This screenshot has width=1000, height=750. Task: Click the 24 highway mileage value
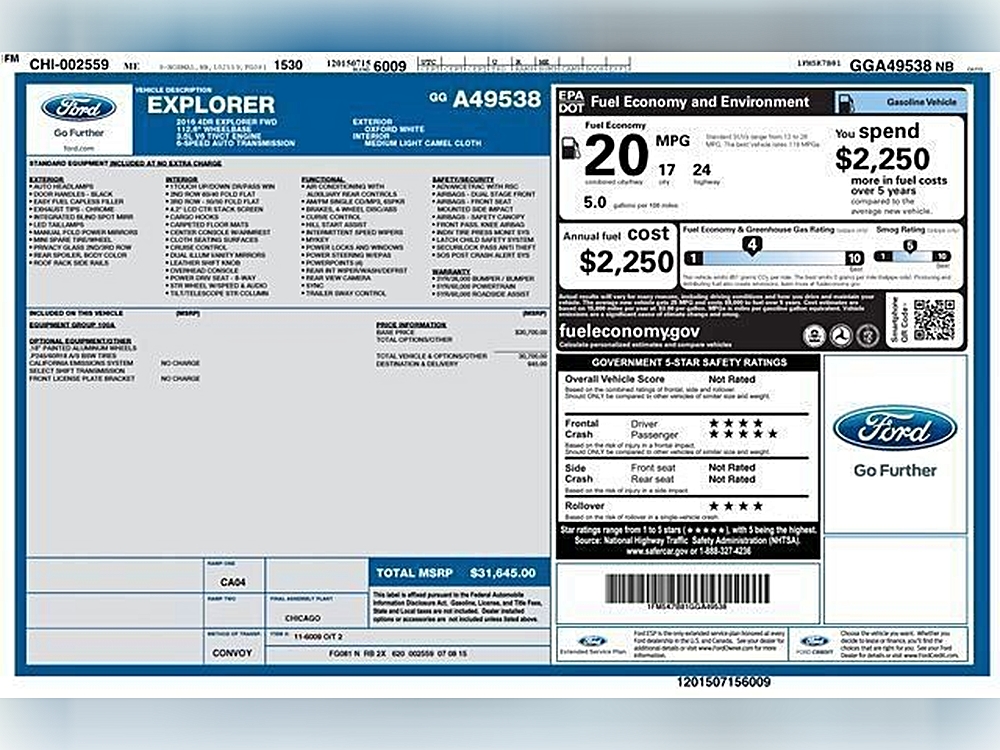tap(701, 170)
